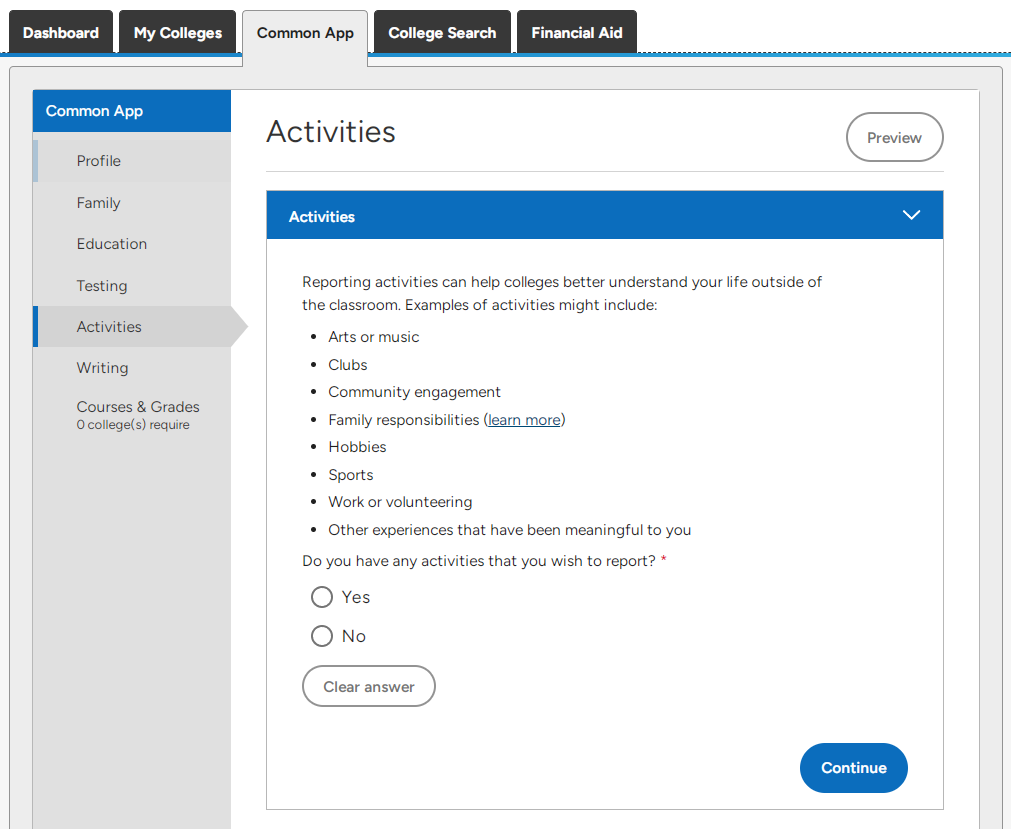Go to Education section in sidebar
Screen dimensions: 1011x829
[x=132, y=244]
